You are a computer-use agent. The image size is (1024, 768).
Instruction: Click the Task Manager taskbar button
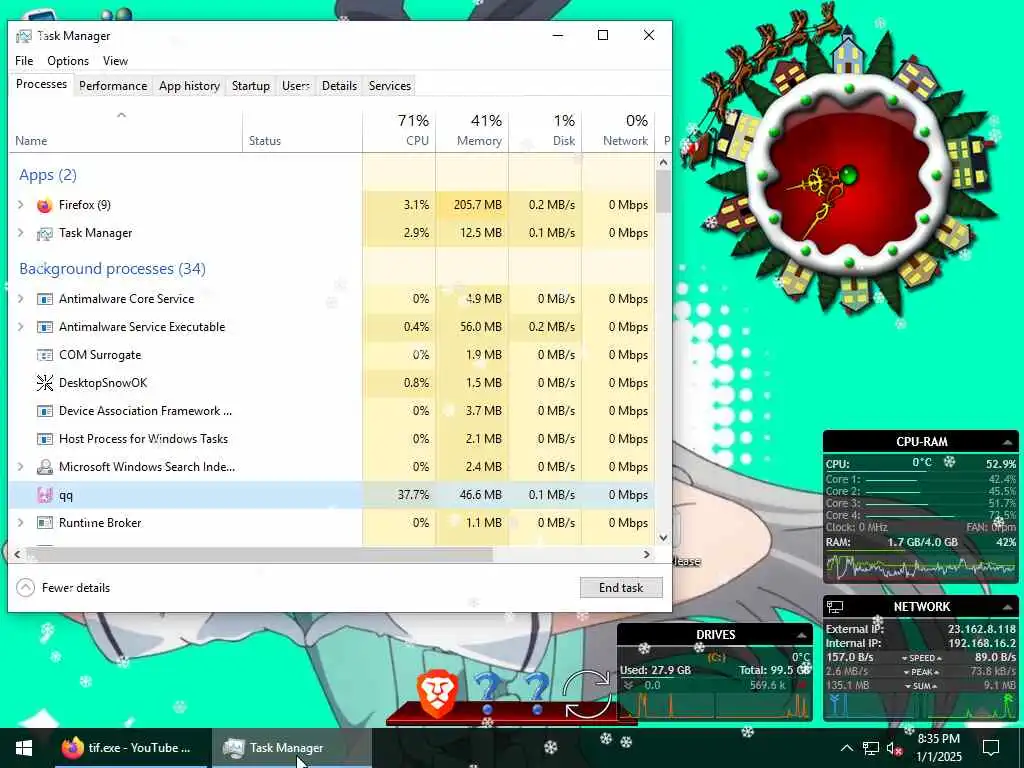(x=291, y=748)
